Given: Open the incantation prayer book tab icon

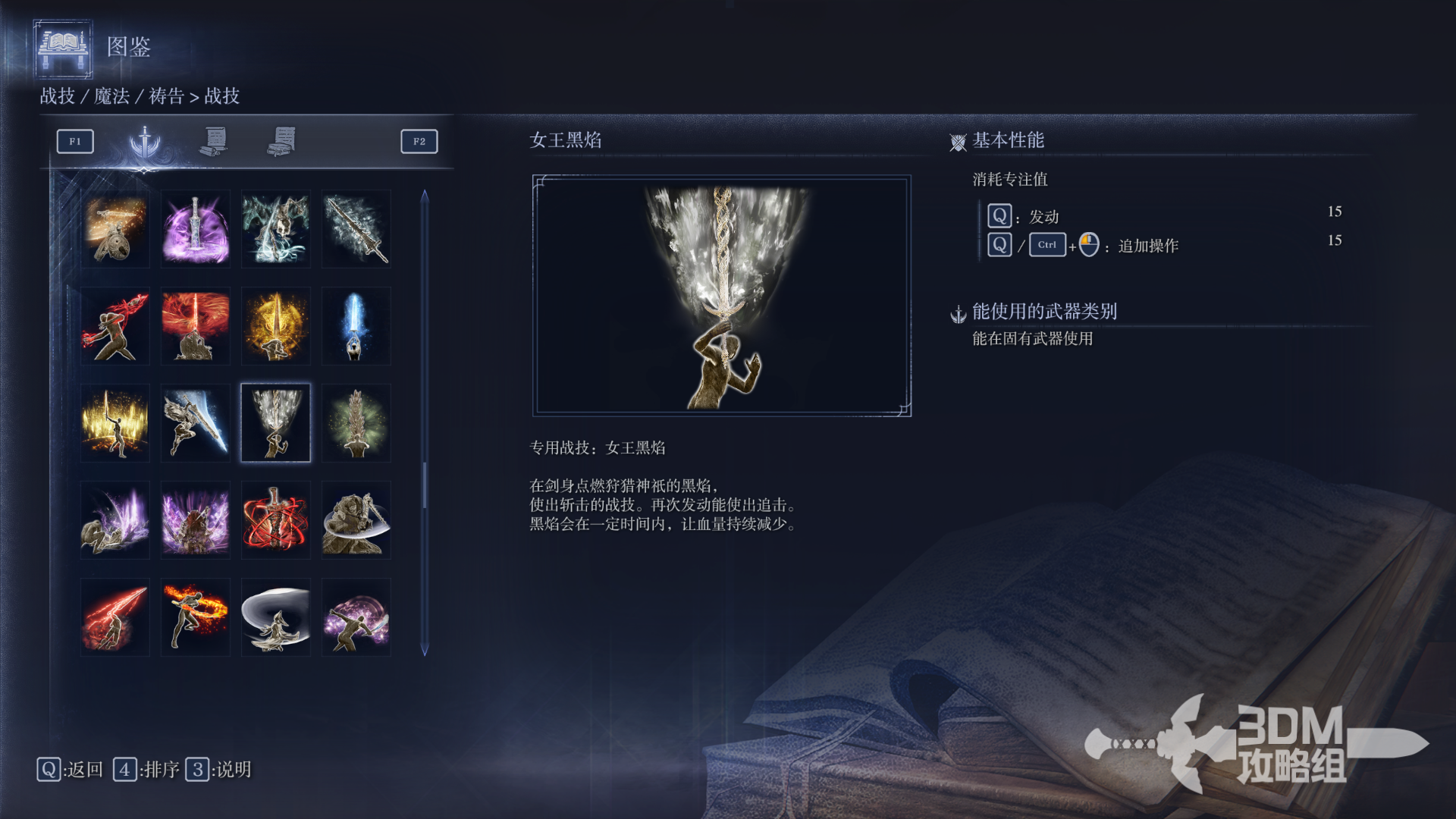Looking at the screenshot, I should (x=282, y=141).
